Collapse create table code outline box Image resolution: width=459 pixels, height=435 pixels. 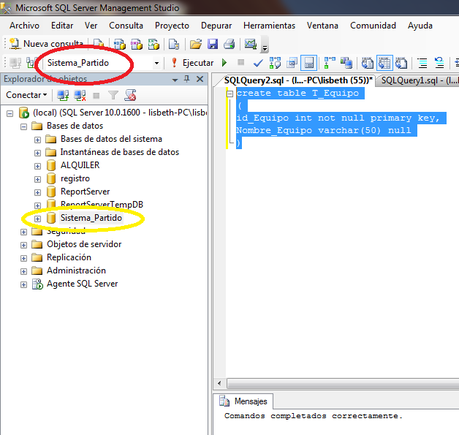point(230,94)
